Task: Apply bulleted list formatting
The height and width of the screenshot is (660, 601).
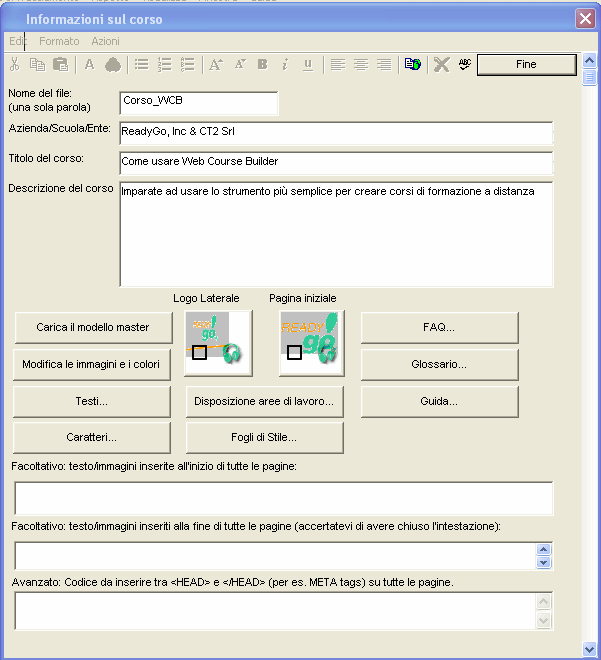Action: point(142,64)
